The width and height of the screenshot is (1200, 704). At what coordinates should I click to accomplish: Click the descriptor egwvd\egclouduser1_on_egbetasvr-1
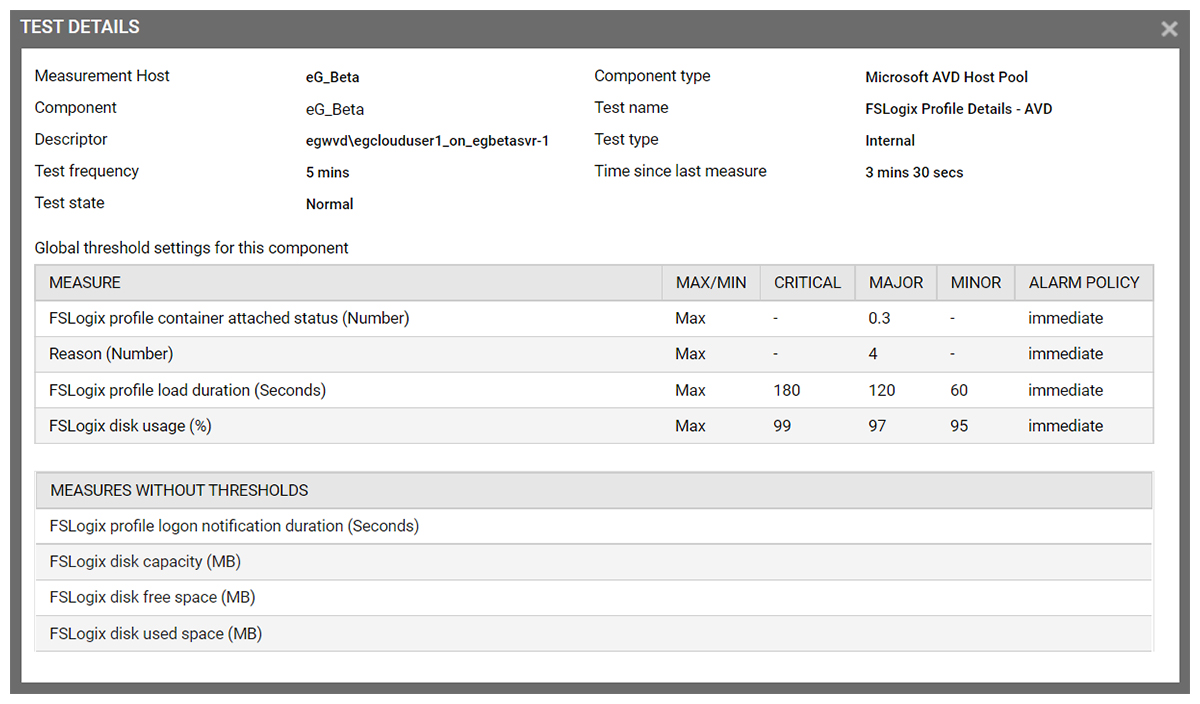(x=428, y=141)
